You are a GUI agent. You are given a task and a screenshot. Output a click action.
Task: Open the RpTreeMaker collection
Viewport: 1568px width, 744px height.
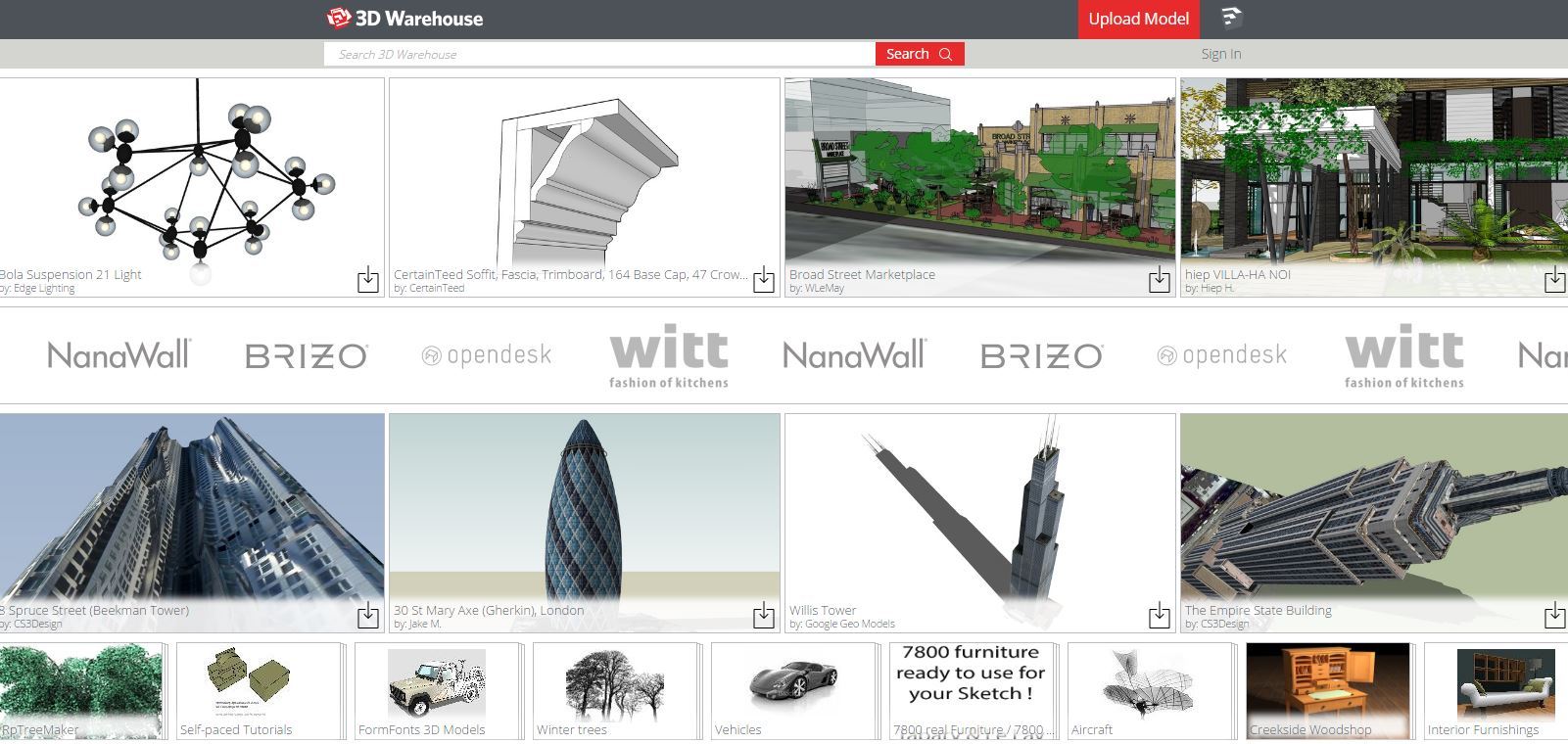coord(81,691)
